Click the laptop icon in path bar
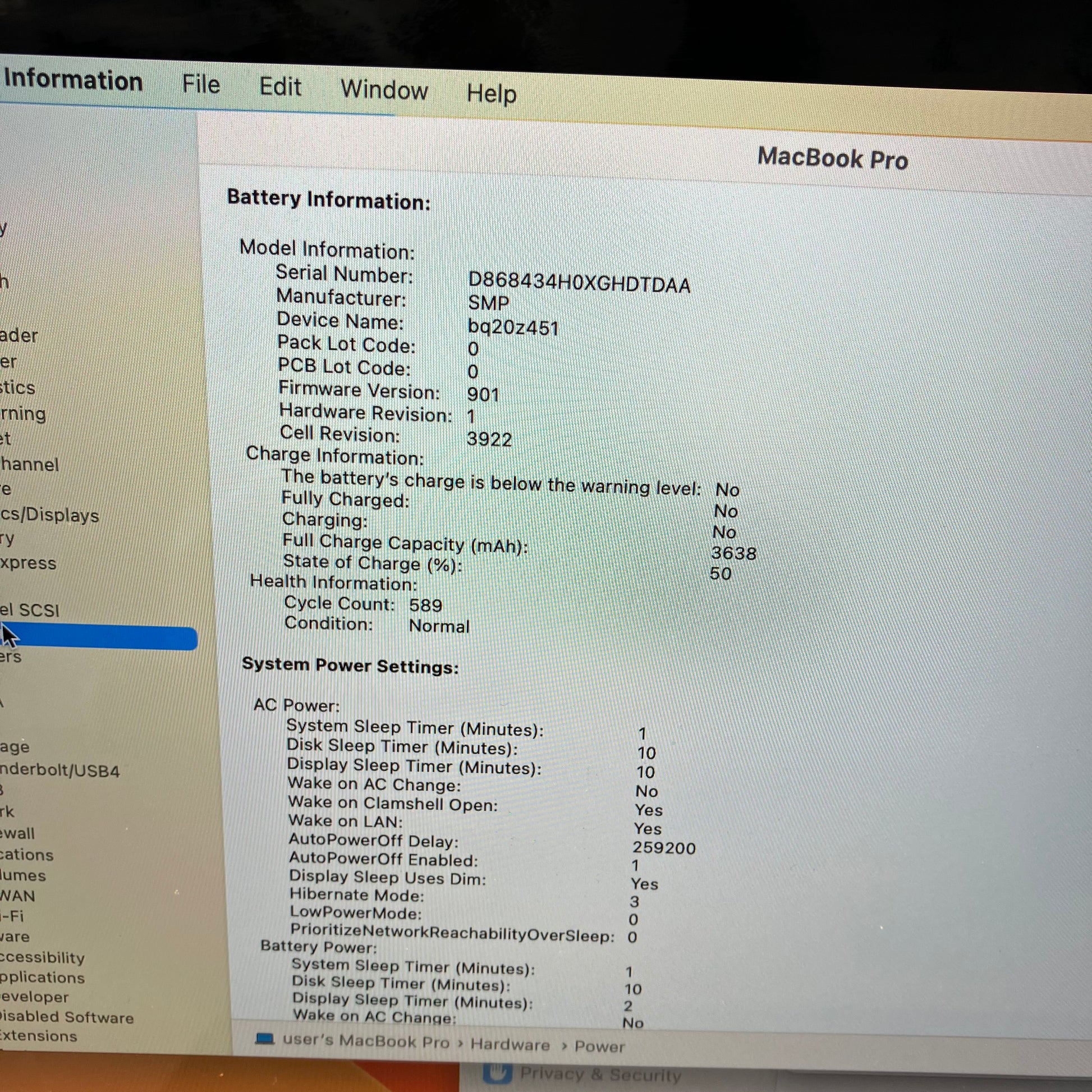The image size is (1092, 1092). coord(264,1039)
